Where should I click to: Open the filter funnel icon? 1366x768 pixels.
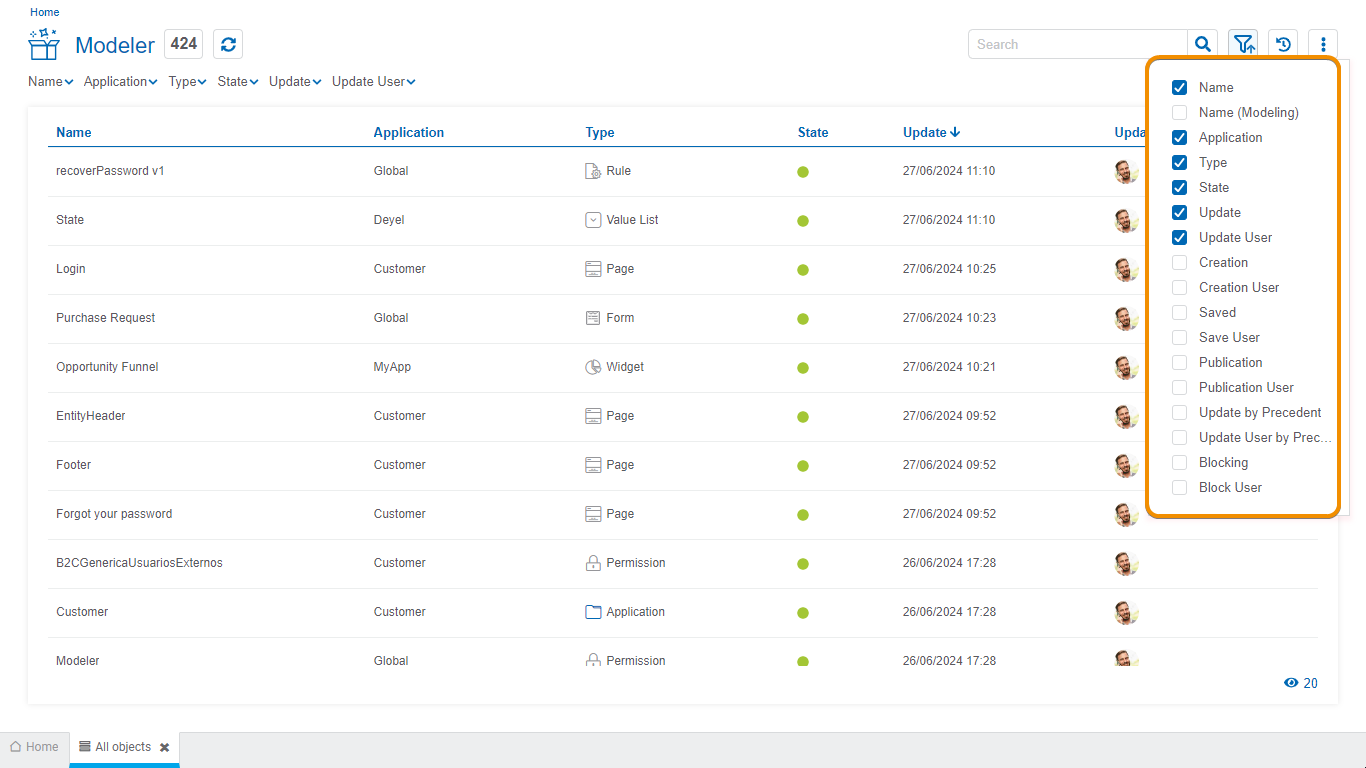[x=1243, y=44]
